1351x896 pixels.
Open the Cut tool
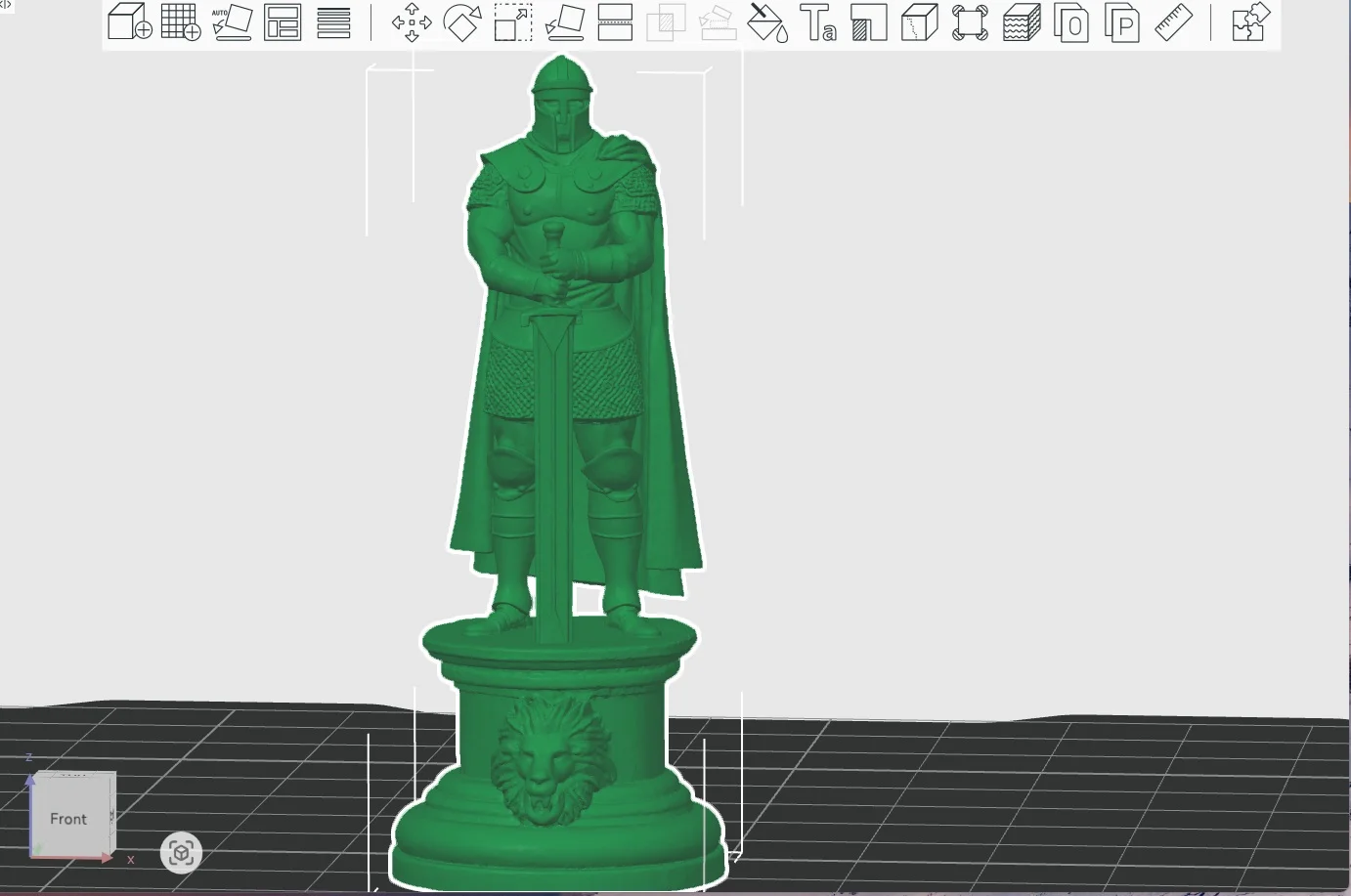615,21
